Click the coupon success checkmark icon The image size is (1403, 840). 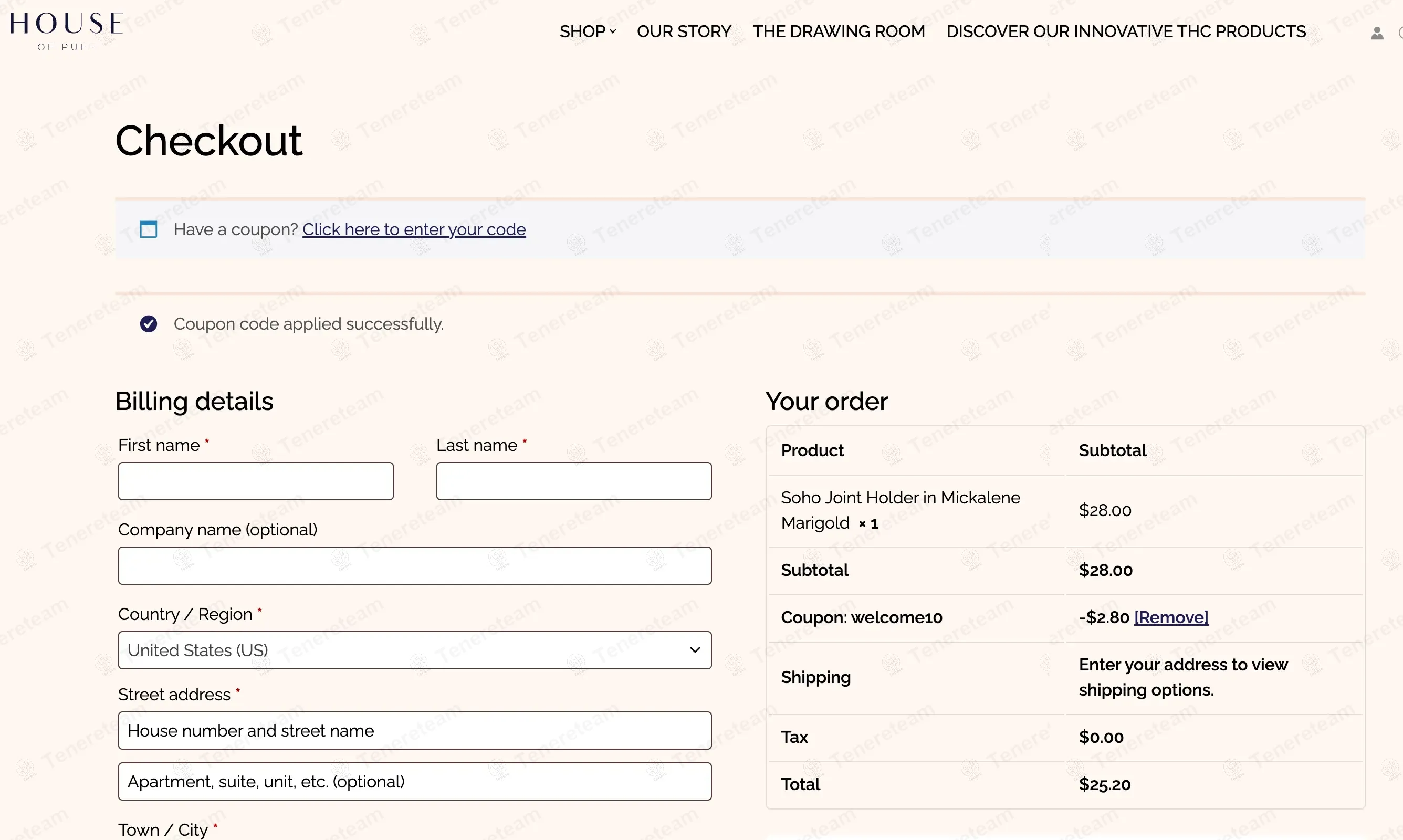click(148, 324)
